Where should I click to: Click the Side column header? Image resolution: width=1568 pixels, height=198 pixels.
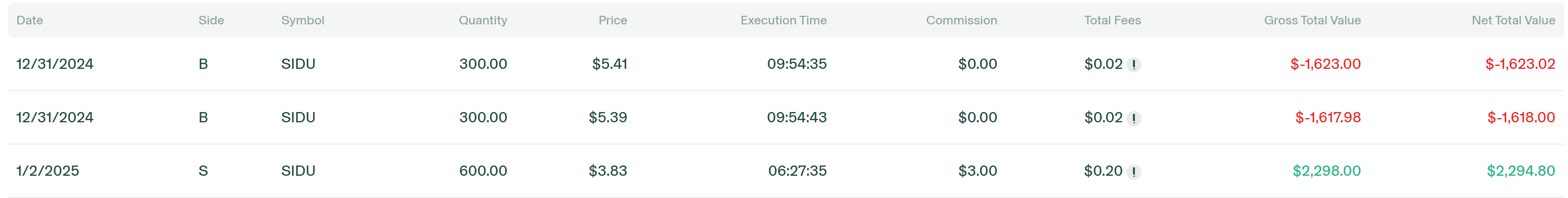point(211,20)
